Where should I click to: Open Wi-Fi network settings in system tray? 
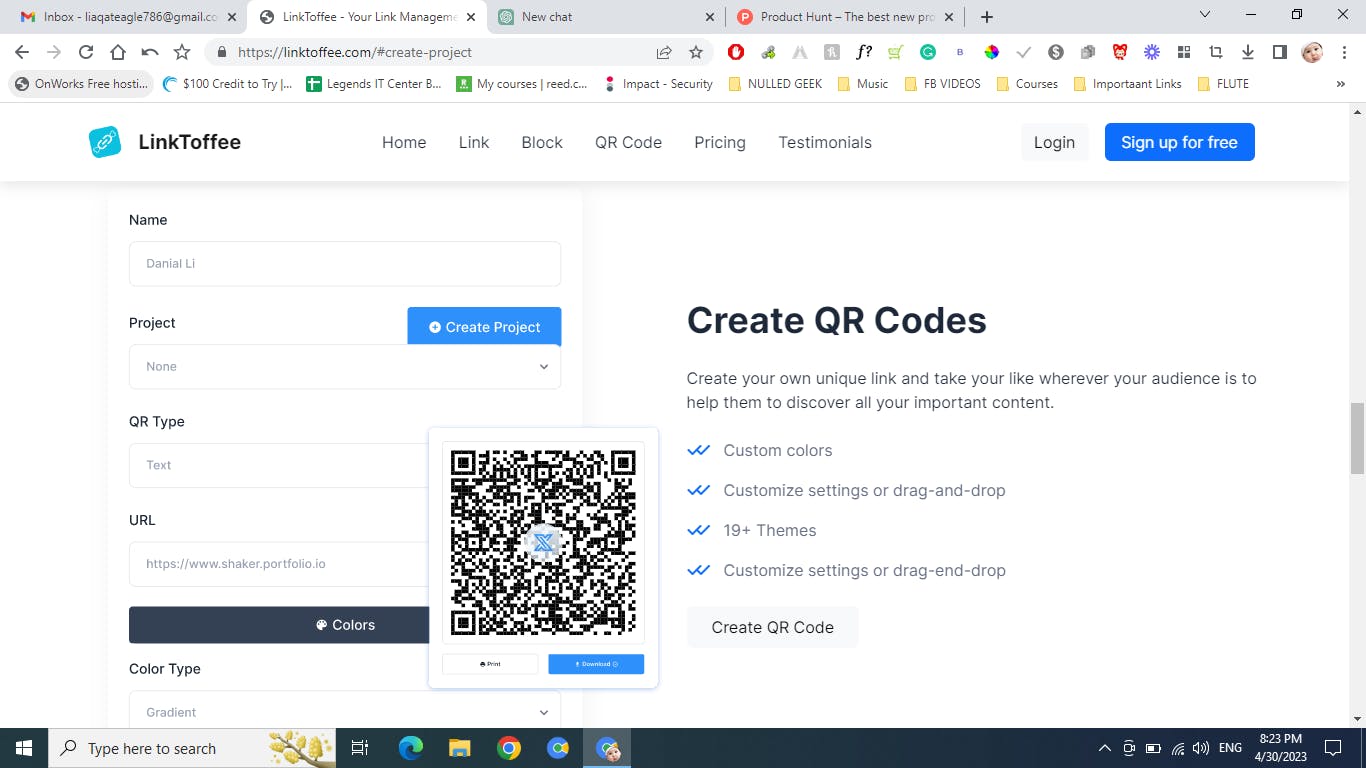tap(1178, 748)
